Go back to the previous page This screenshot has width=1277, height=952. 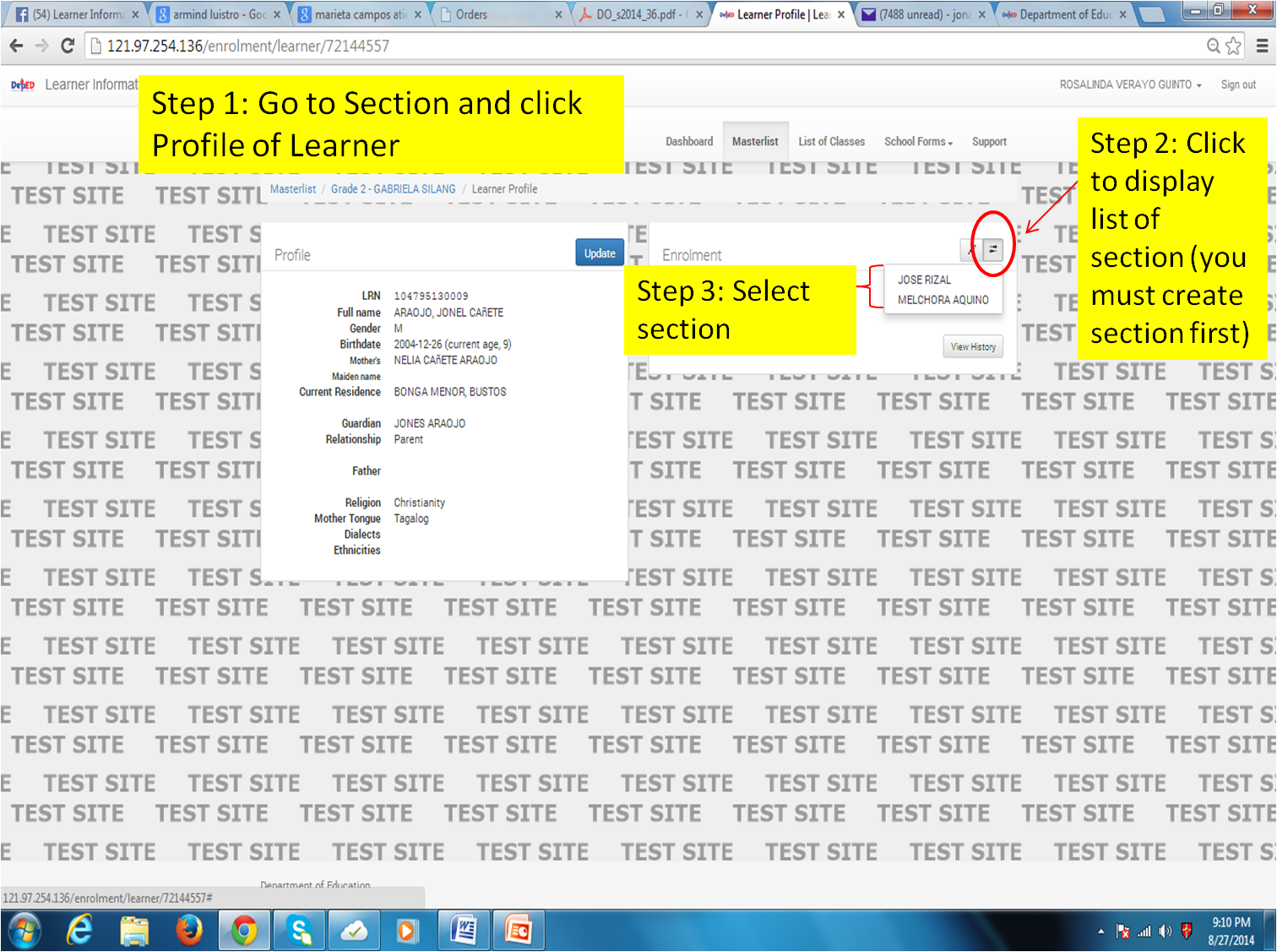coord(16,46)
